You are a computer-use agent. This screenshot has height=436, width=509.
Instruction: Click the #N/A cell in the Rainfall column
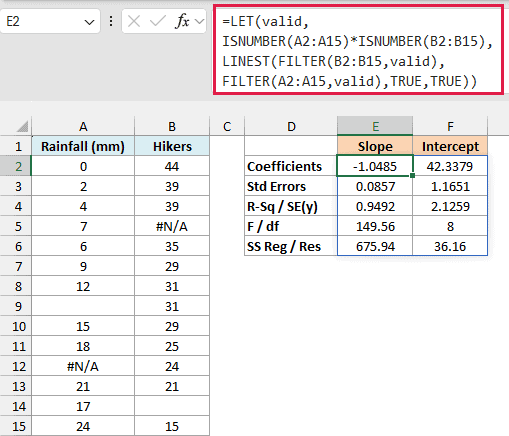point(83,366)
